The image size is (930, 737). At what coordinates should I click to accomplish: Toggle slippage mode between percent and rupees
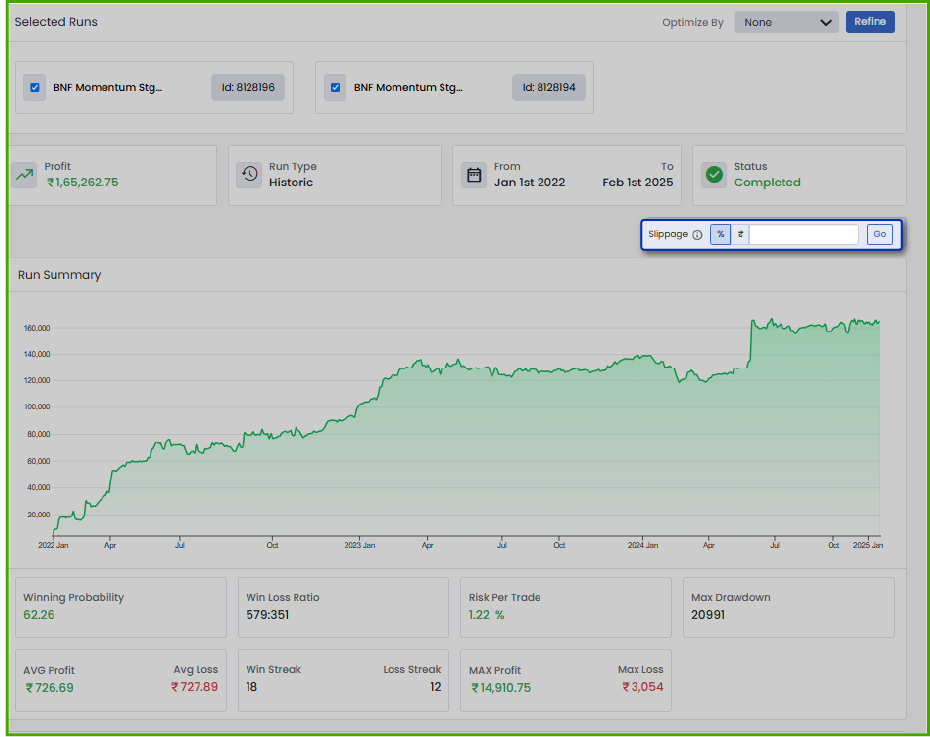click(740, 233)
